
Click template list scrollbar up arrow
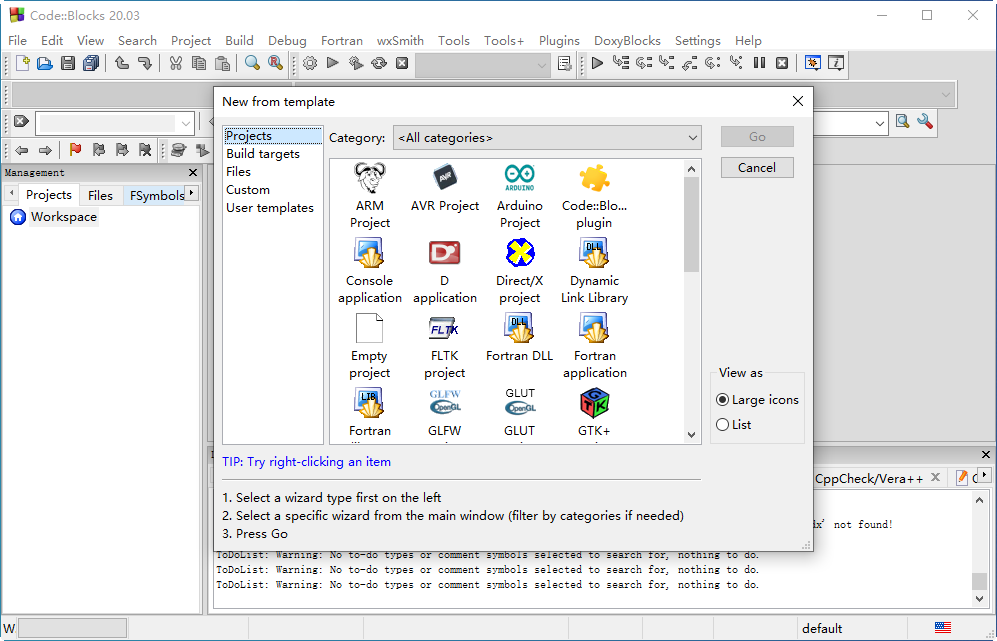(691, 169)
